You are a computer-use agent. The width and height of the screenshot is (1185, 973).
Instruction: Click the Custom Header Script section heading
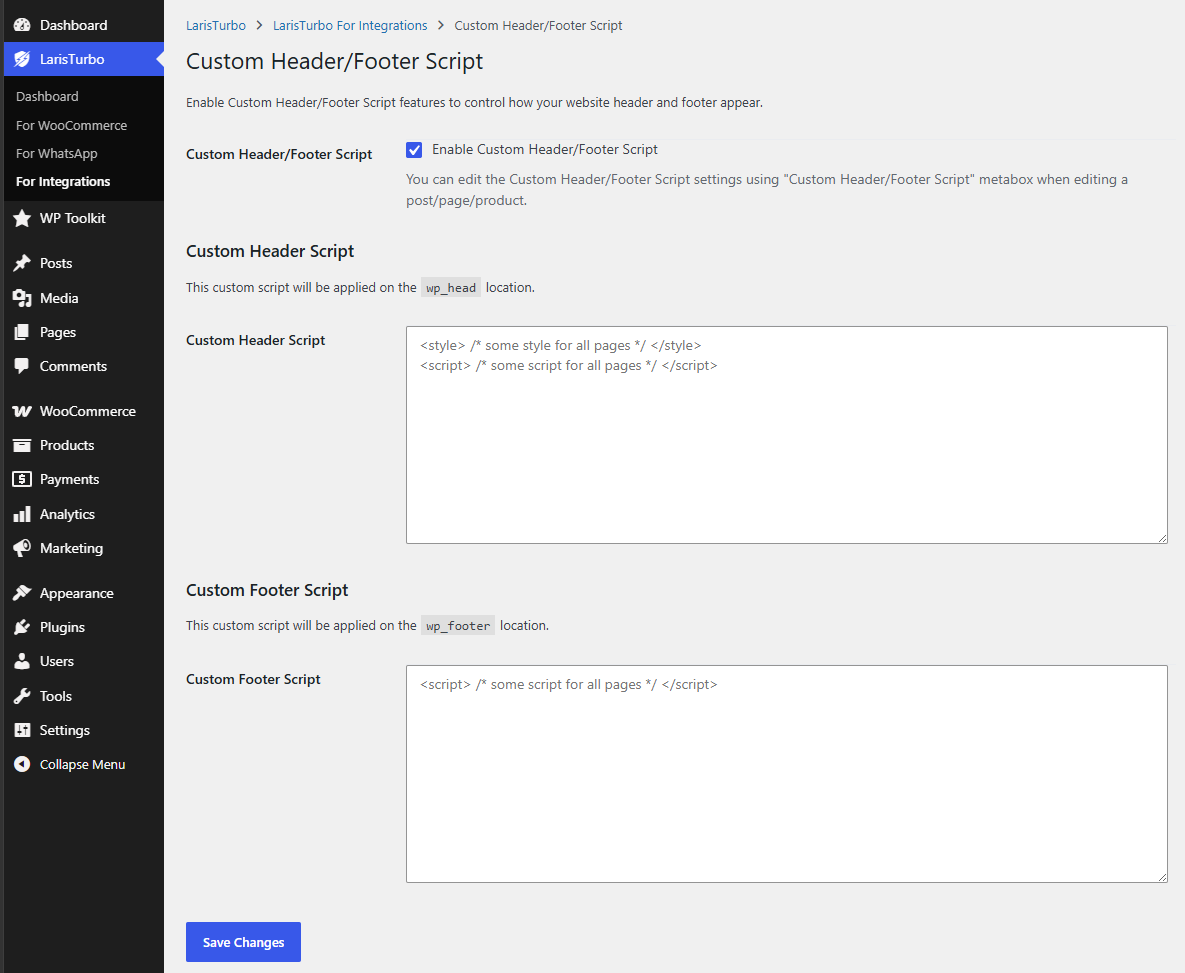point(270,251)
